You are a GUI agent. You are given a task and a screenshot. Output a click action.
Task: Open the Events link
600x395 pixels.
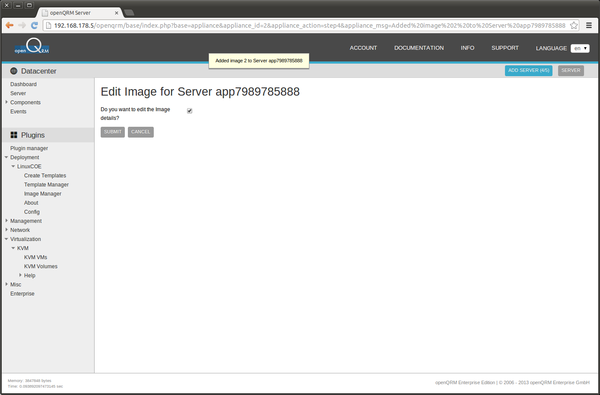click(x=18, y=111)
